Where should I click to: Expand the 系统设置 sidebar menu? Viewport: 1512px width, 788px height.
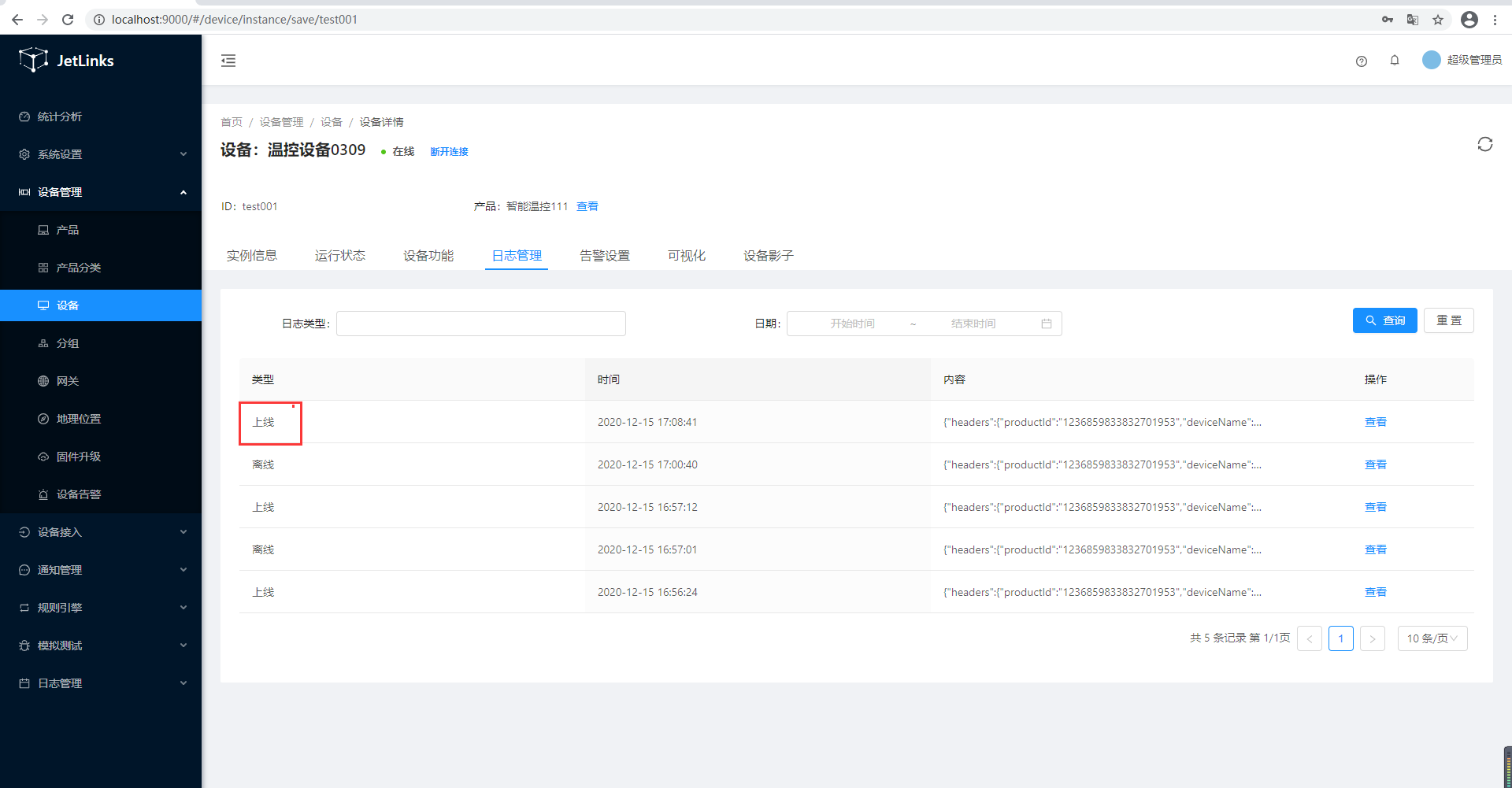click(x=101, y=154)
